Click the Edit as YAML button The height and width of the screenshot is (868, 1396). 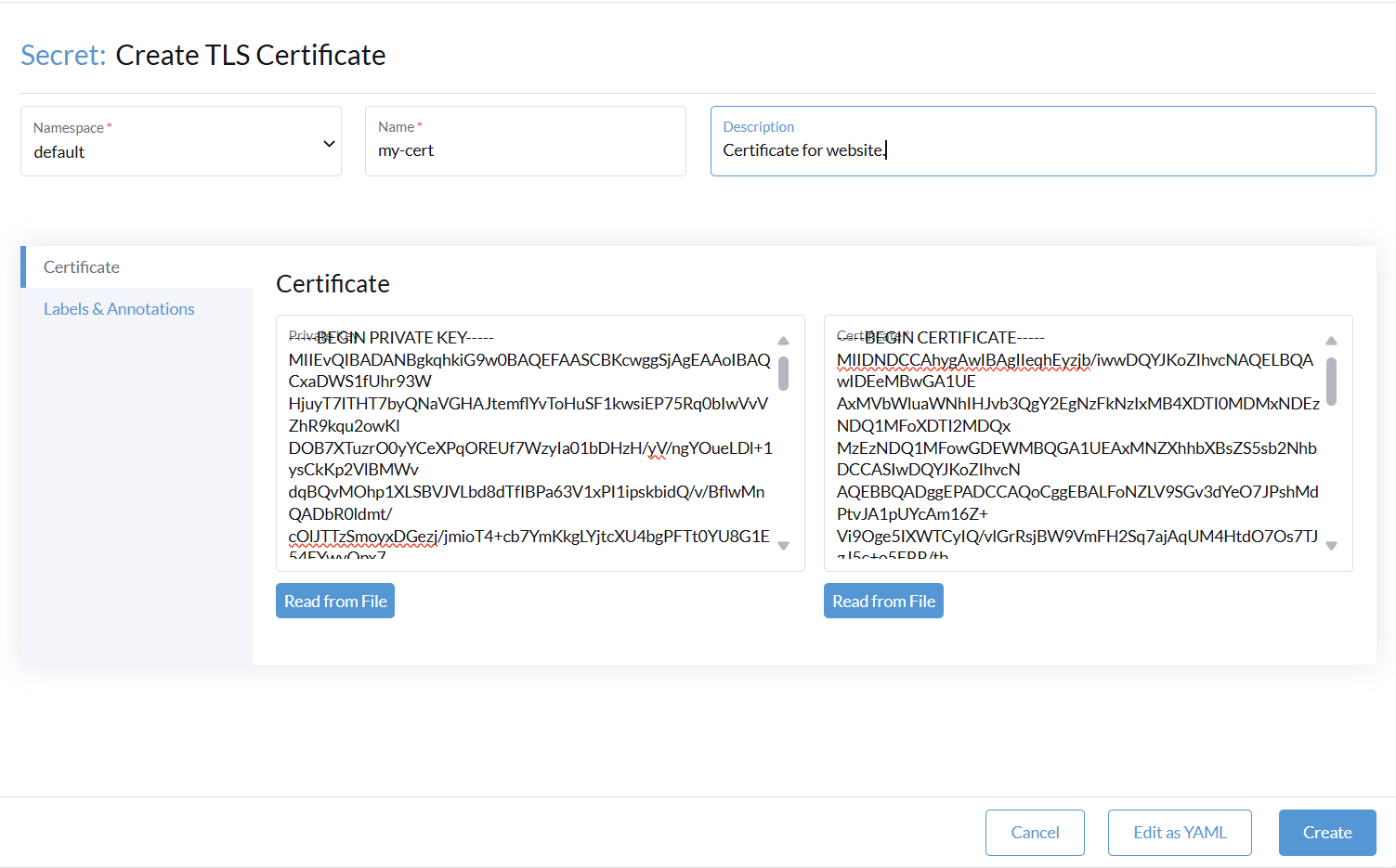(1179, 832)
